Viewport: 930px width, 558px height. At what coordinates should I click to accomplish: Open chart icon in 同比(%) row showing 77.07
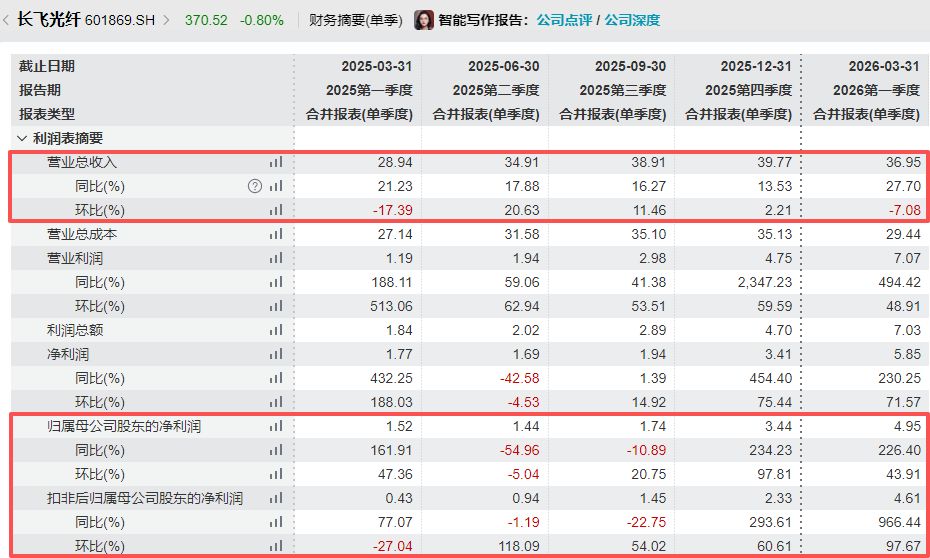pos(276,522)
